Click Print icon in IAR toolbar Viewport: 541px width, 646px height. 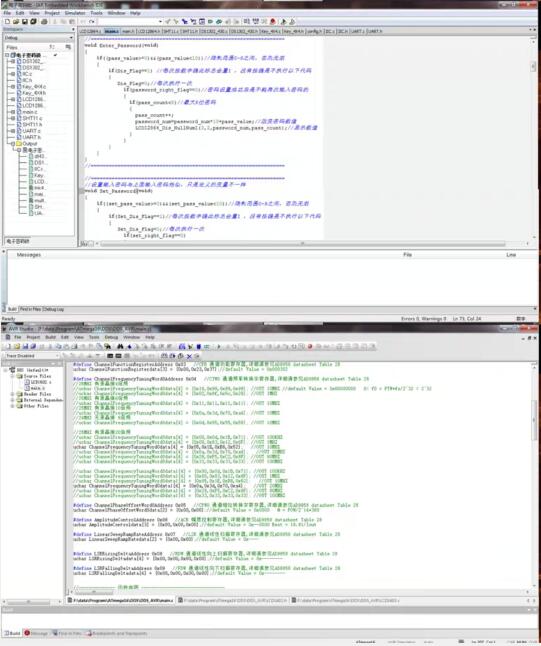point(44,21)
